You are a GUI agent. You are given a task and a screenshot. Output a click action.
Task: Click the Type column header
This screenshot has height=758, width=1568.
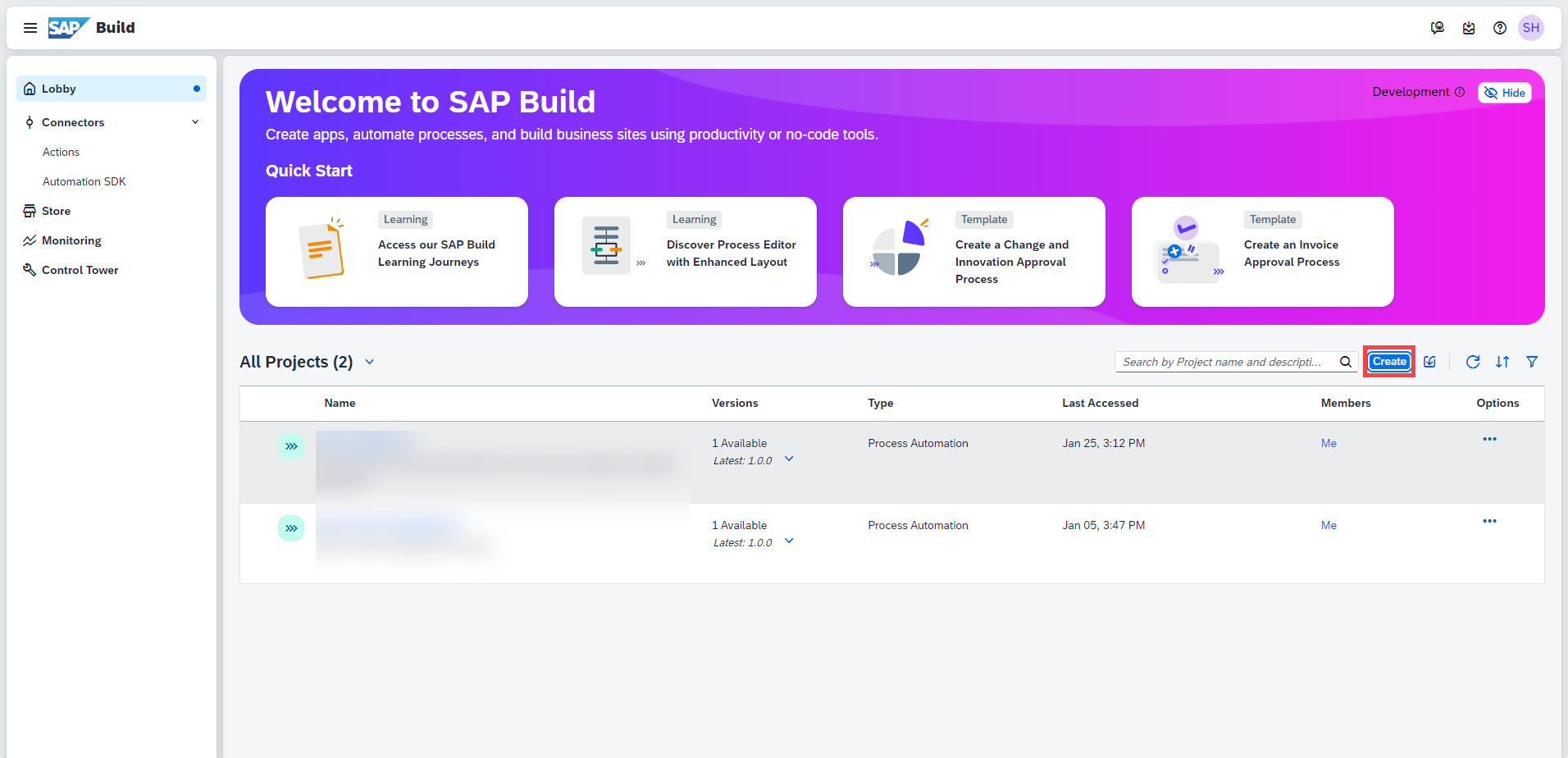pos(881,403)
